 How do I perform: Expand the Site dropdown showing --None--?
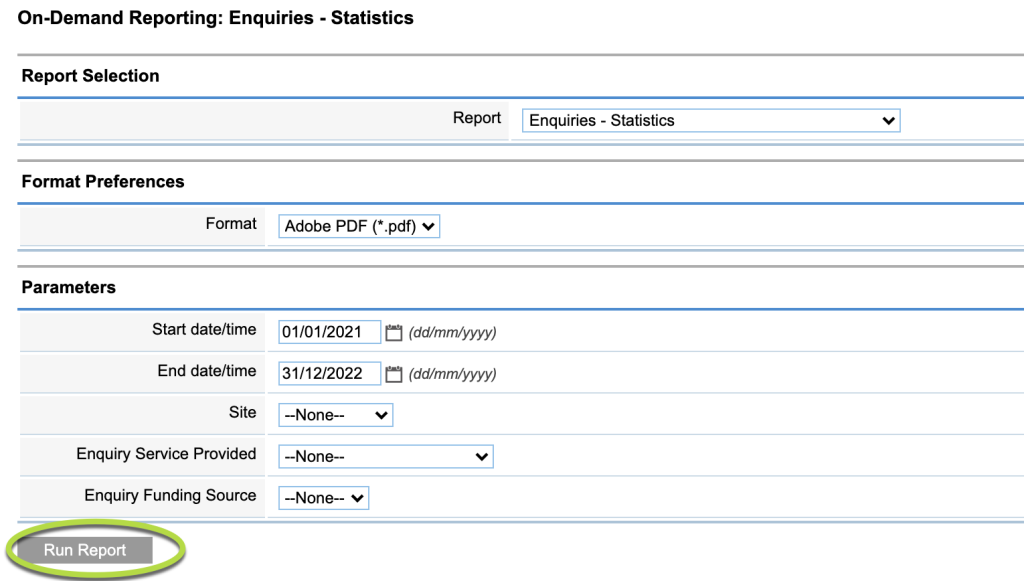point(335,414)
